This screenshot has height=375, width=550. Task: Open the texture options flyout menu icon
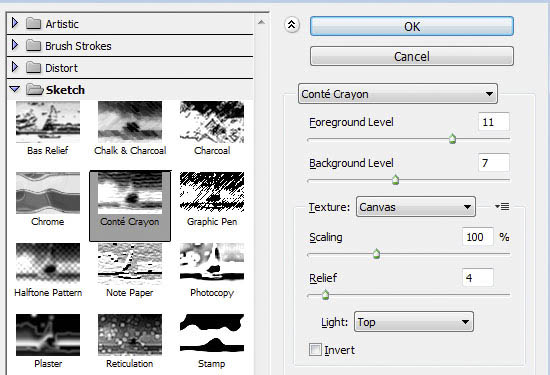(x=502, y=207)
